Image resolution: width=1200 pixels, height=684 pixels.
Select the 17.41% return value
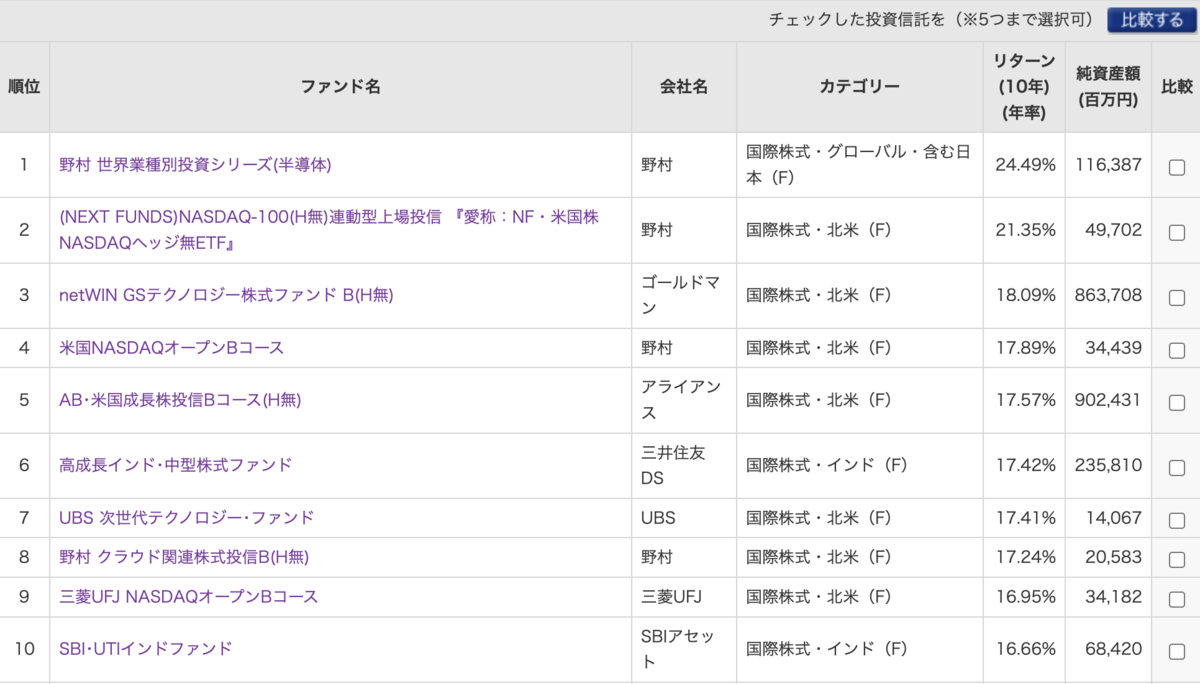[x=1025, y=518]
